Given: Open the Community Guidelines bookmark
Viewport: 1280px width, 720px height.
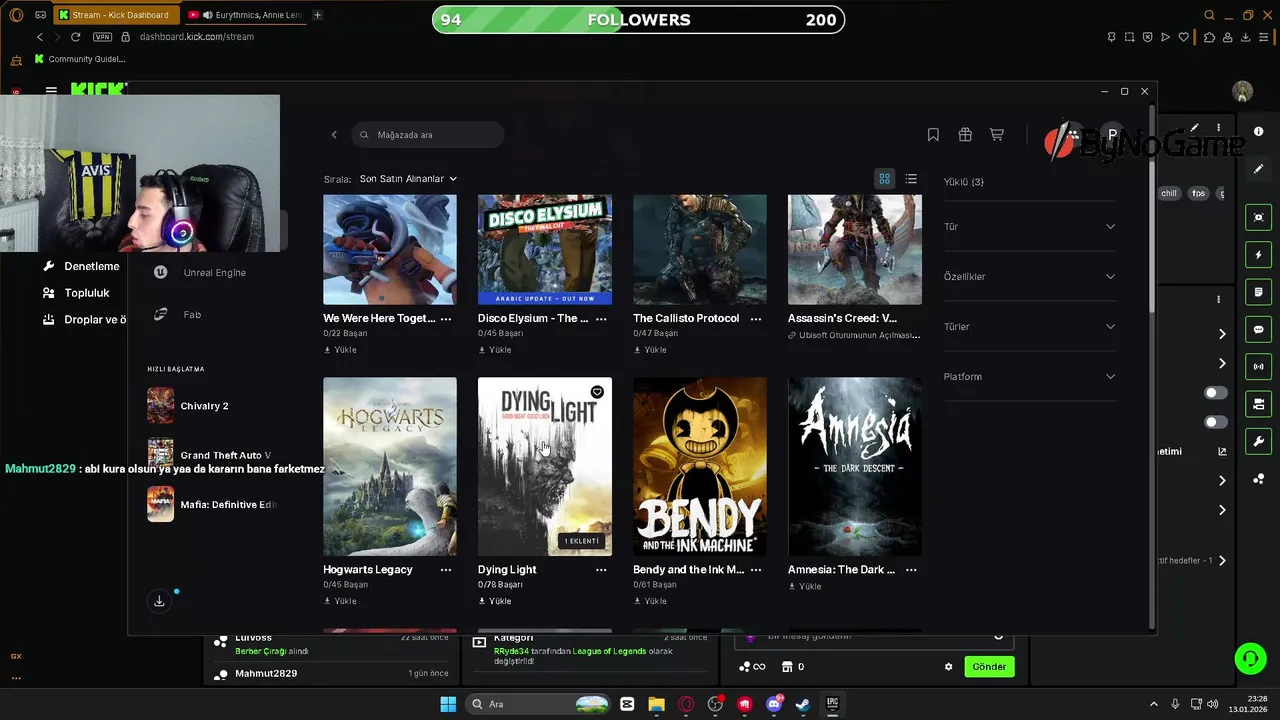Looking at the screenshot, I should 80,59.
